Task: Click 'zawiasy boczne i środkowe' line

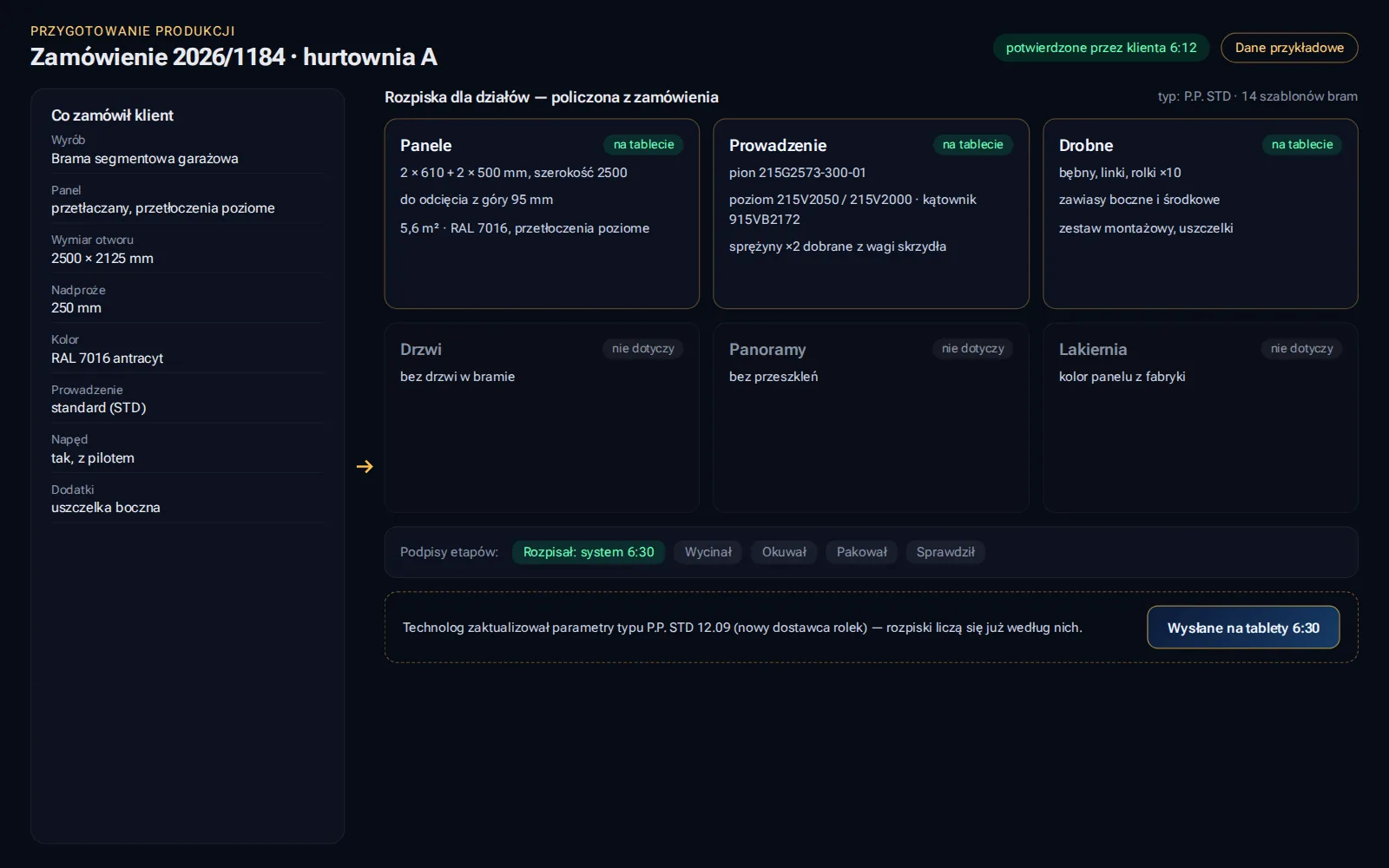Action: pos(1139,200)
